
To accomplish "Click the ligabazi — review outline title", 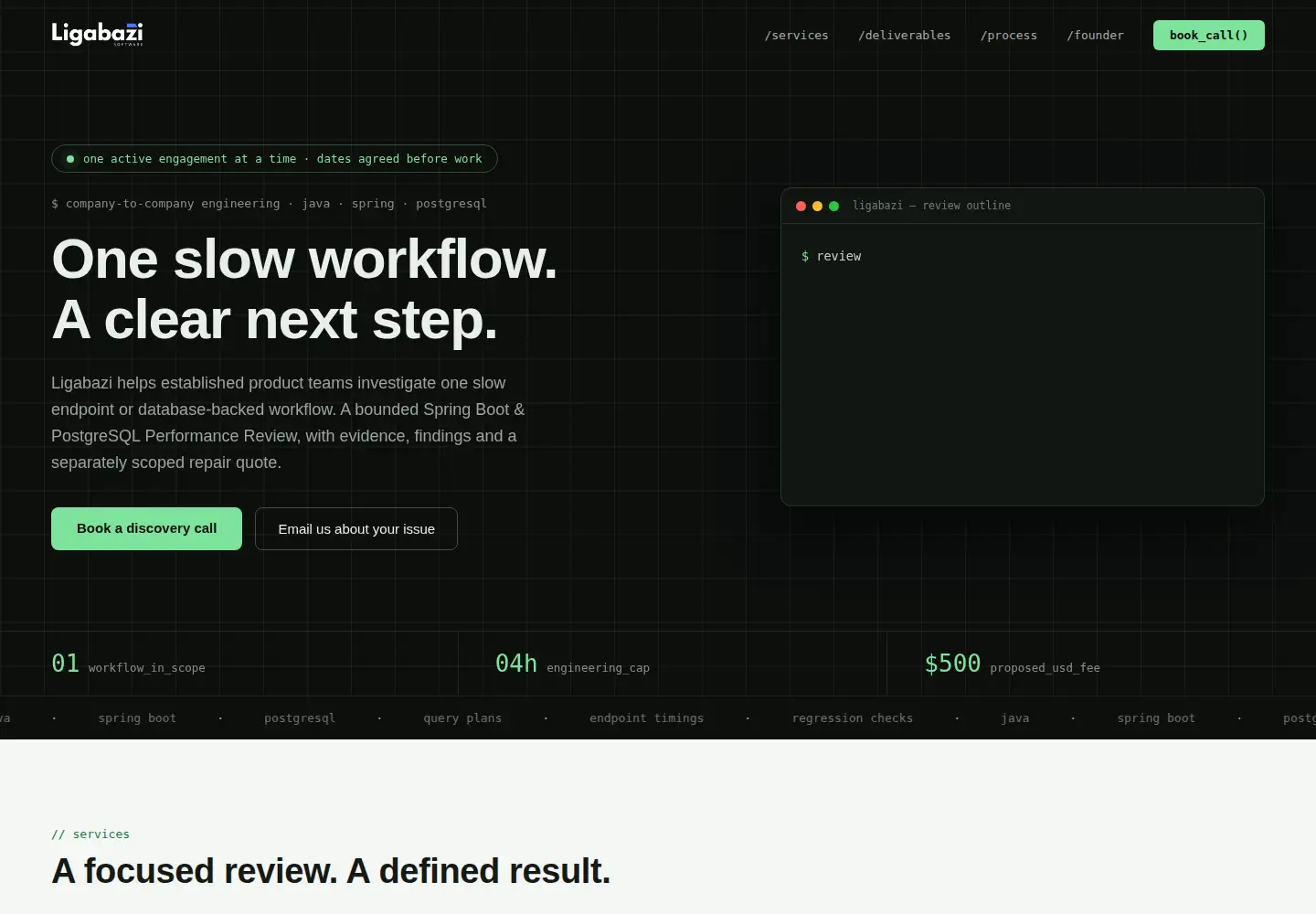I will 931,206.
